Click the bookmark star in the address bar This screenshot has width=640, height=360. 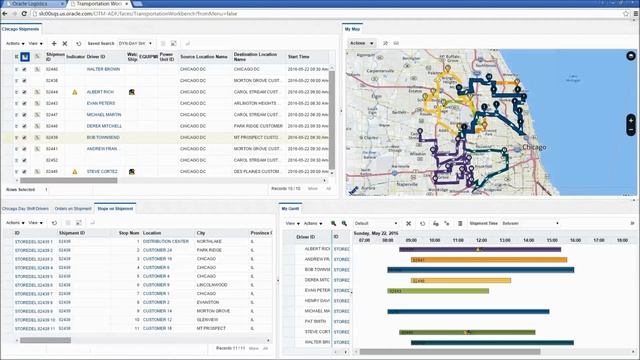(626, 13)
